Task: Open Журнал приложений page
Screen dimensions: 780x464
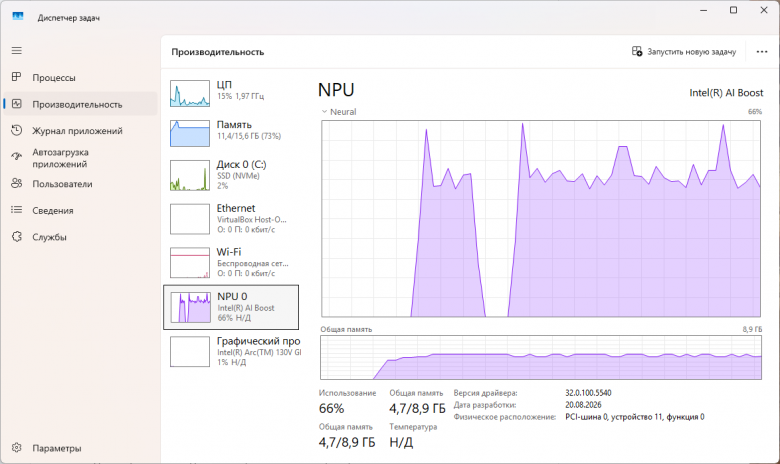Action: click(x=80, y=131)
